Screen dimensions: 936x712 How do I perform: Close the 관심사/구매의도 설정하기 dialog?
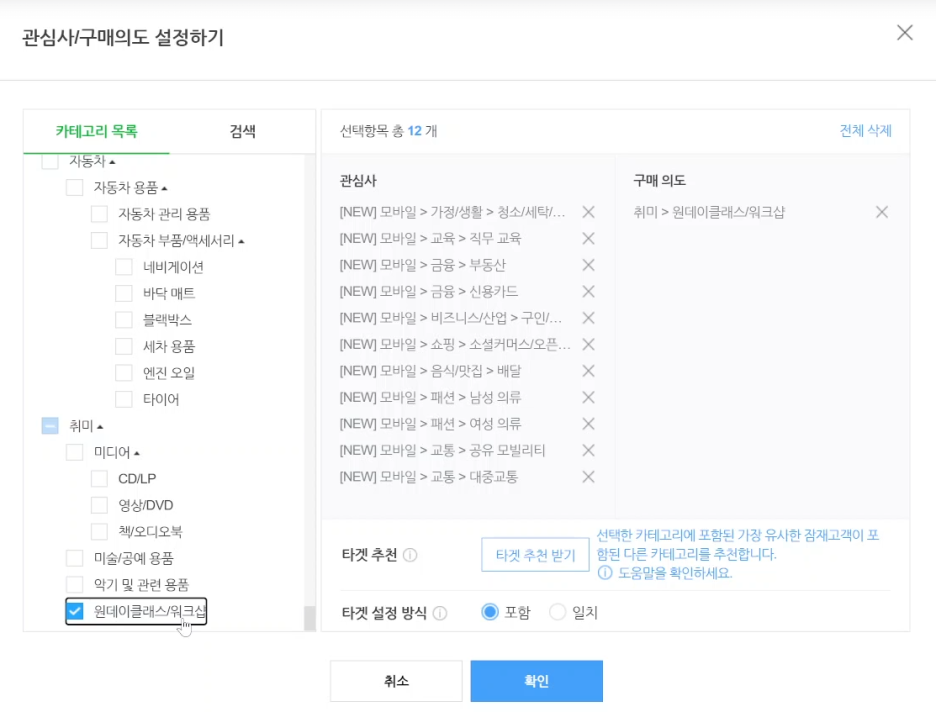tap(905, 33)
